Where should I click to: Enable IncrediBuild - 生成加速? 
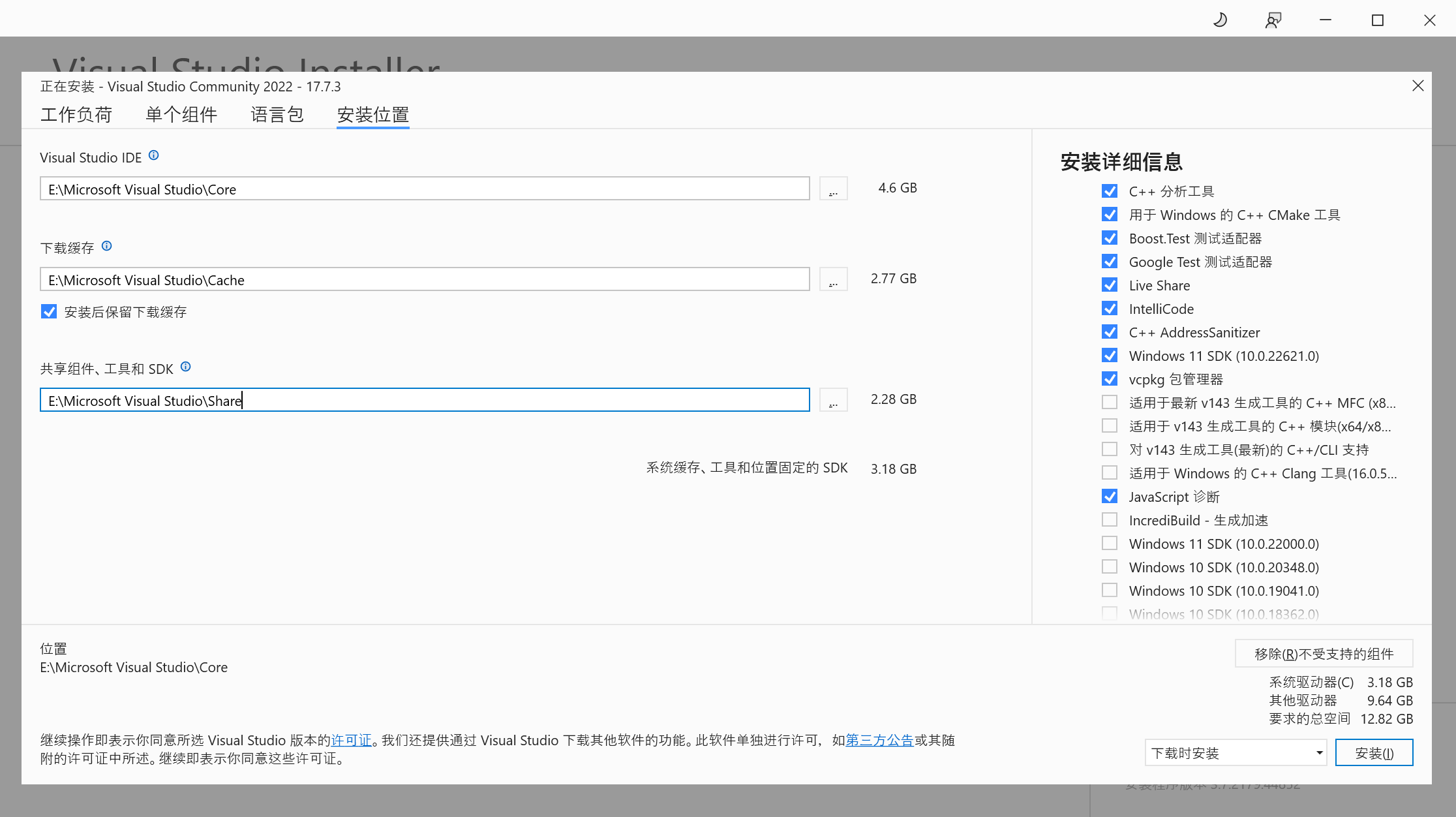click(x=1110, y=520)
